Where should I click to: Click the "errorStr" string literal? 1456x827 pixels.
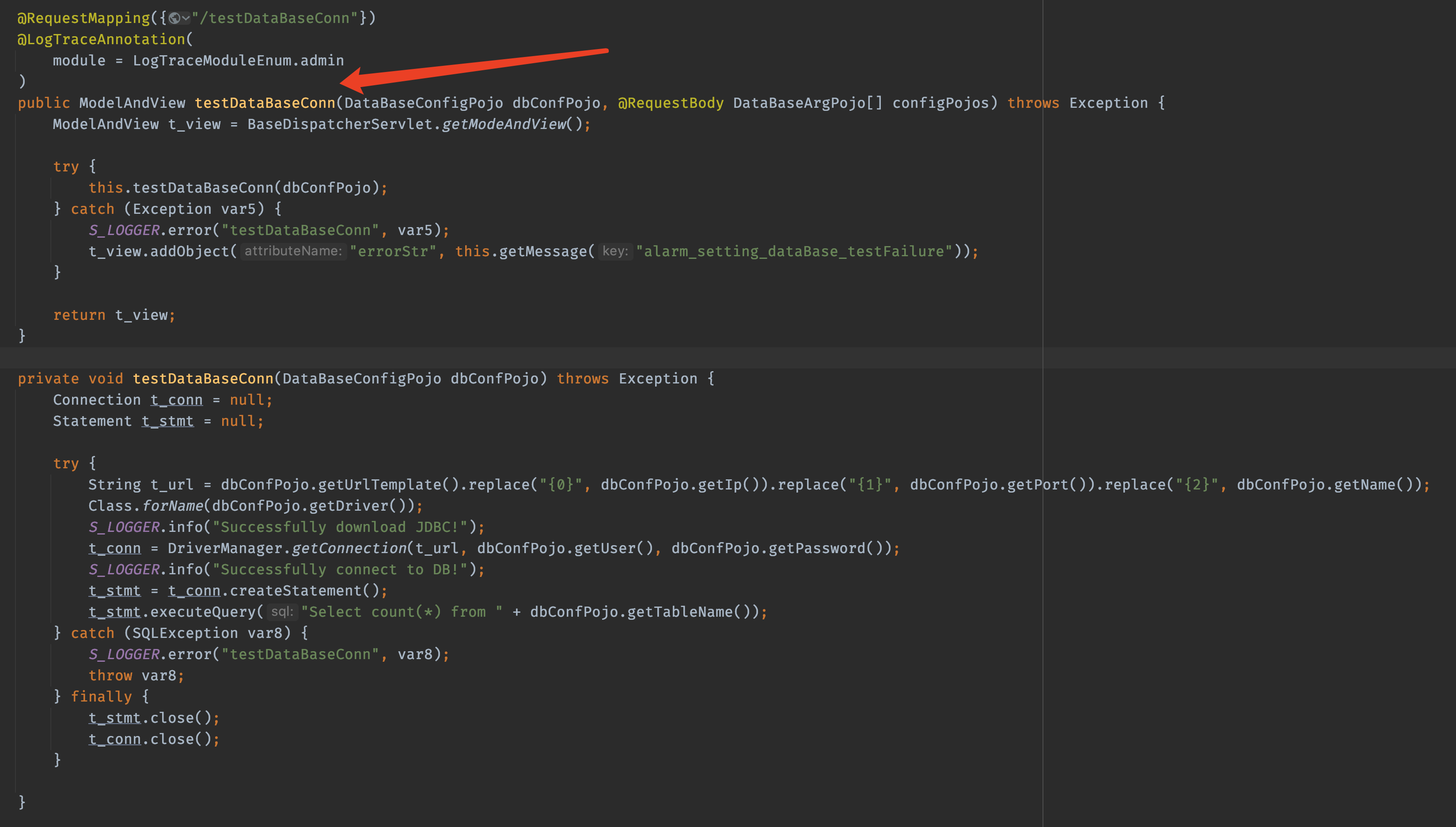pyautogui.click(x=393, y=251)
